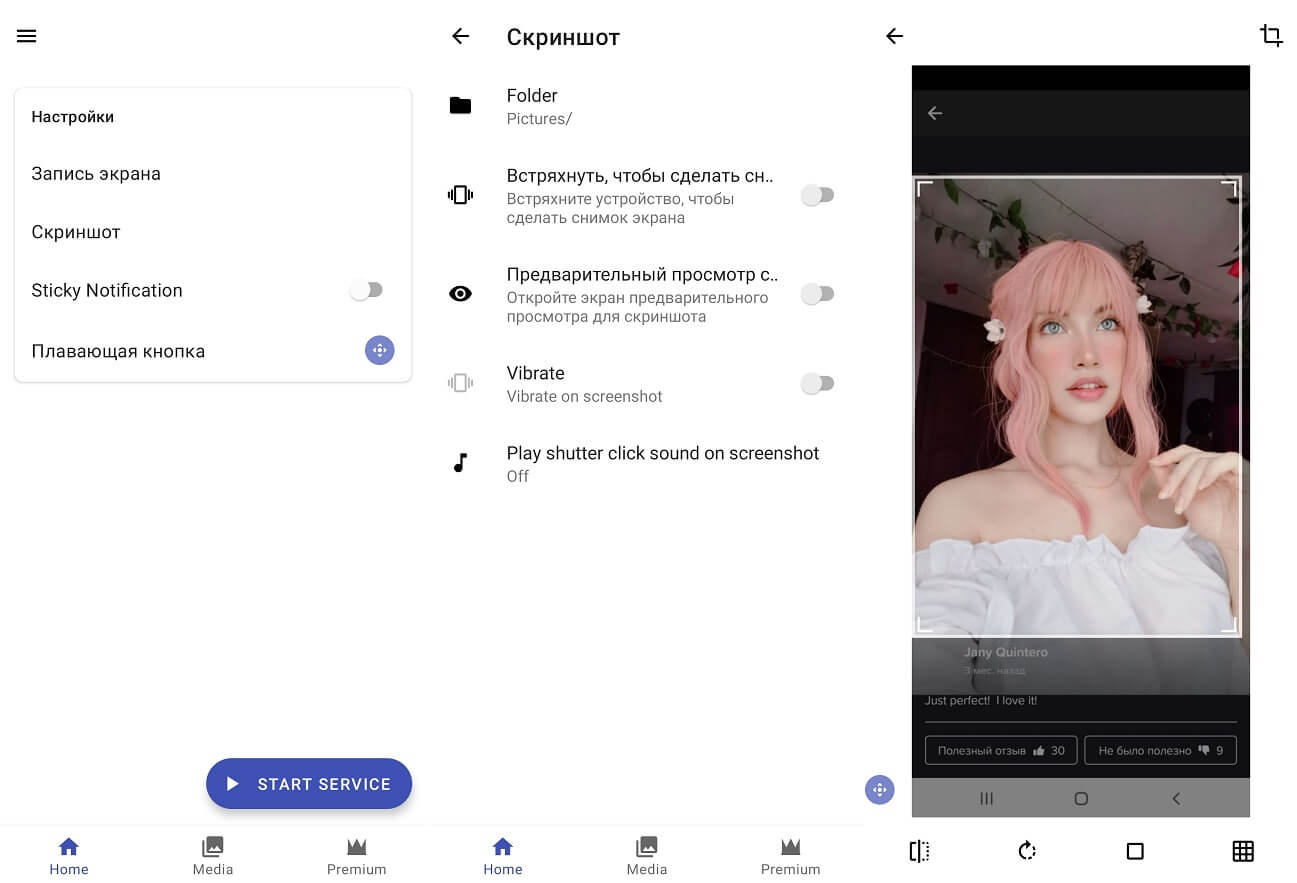Open the crop tool in the top right
This screenshot has height=883, width=1297.
[1271, 35]
